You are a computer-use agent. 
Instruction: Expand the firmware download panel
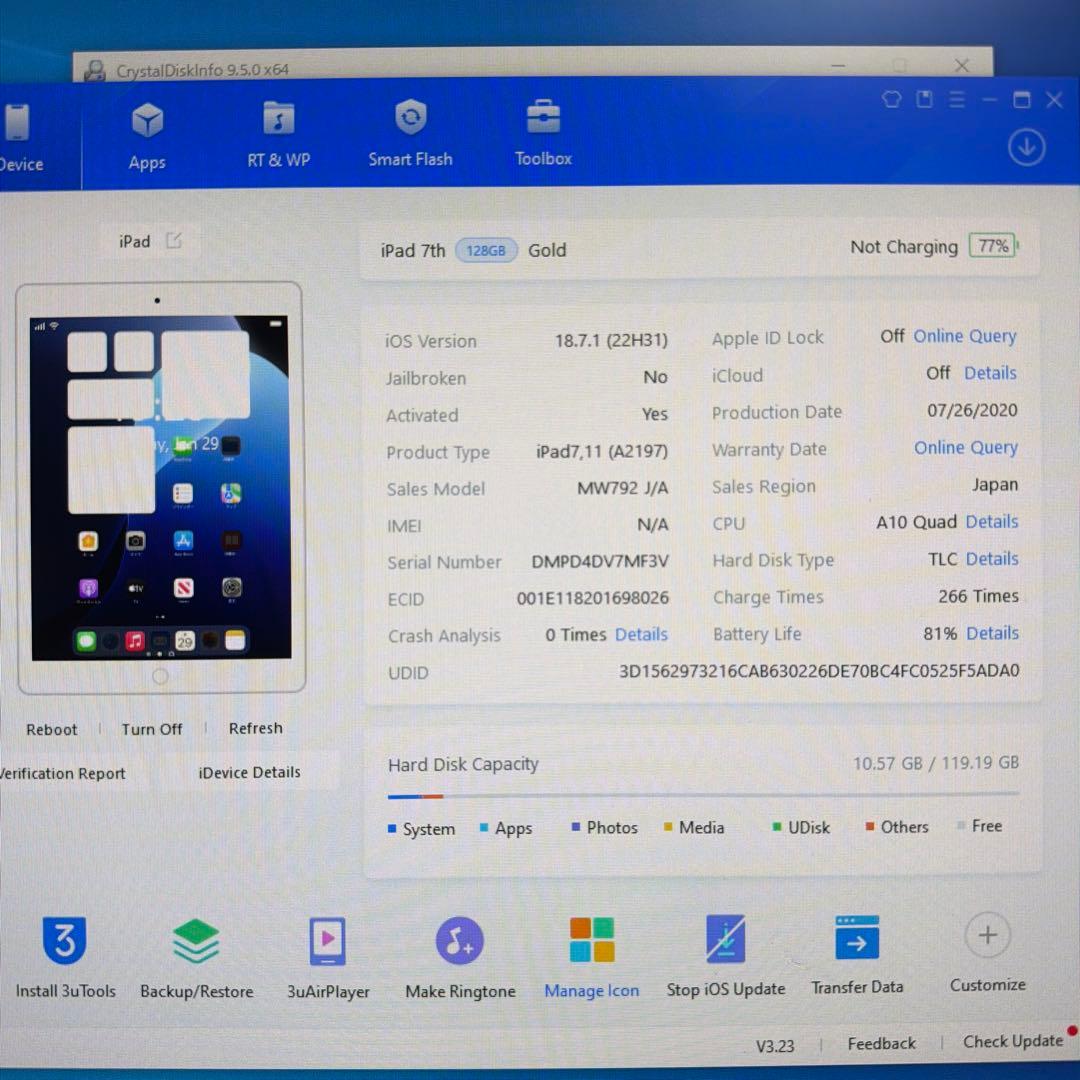click(1026, 146)
